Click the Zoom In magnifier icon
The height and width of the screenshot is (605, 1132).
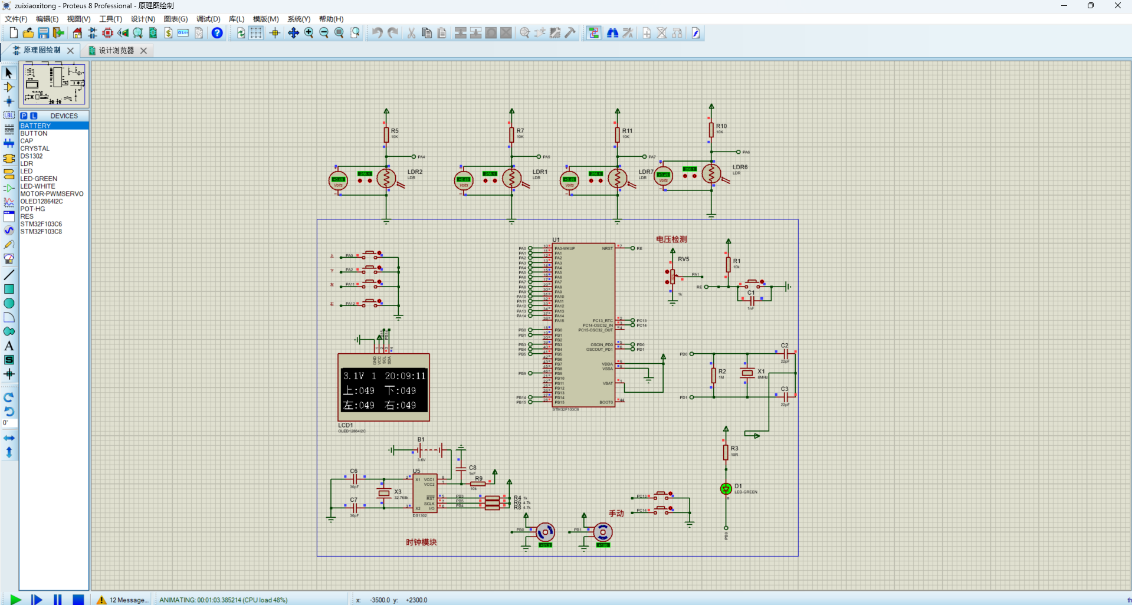(309, 33)
